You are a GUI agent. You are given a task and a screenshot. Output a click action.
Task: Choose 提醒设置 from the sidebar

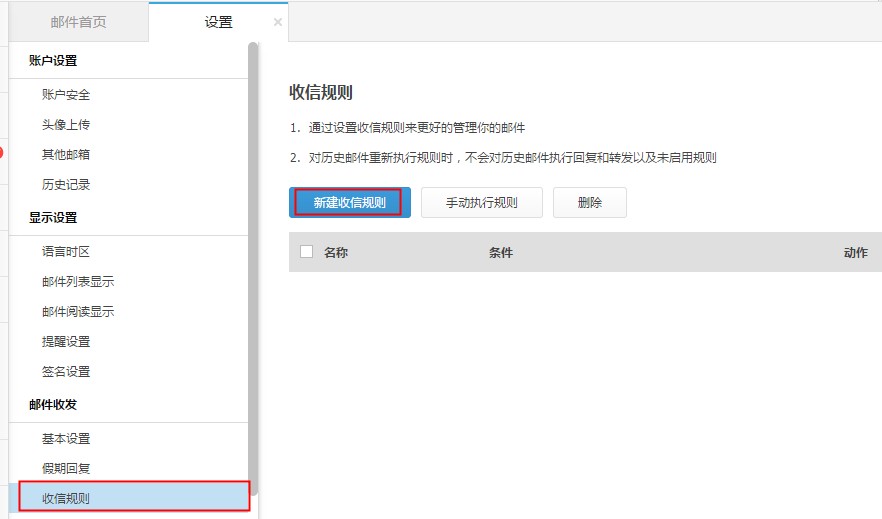pos(66,342)
